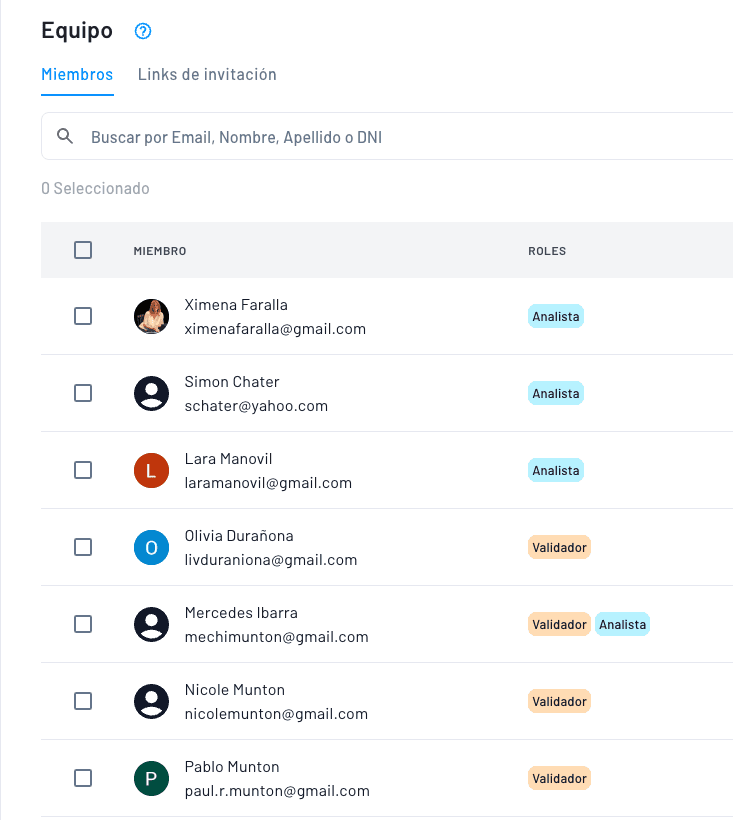The image size is (733, 820).
Task: Select the checkbox next to Pablo Munton
Action: pyautogui.click(x=83, y=778)
